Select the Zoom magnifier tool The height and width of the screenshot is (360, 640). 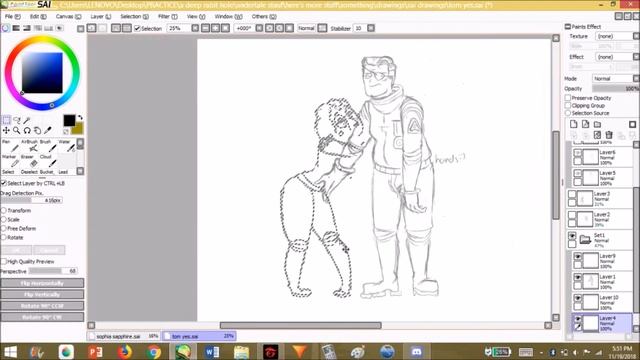(x=17, y=130)
